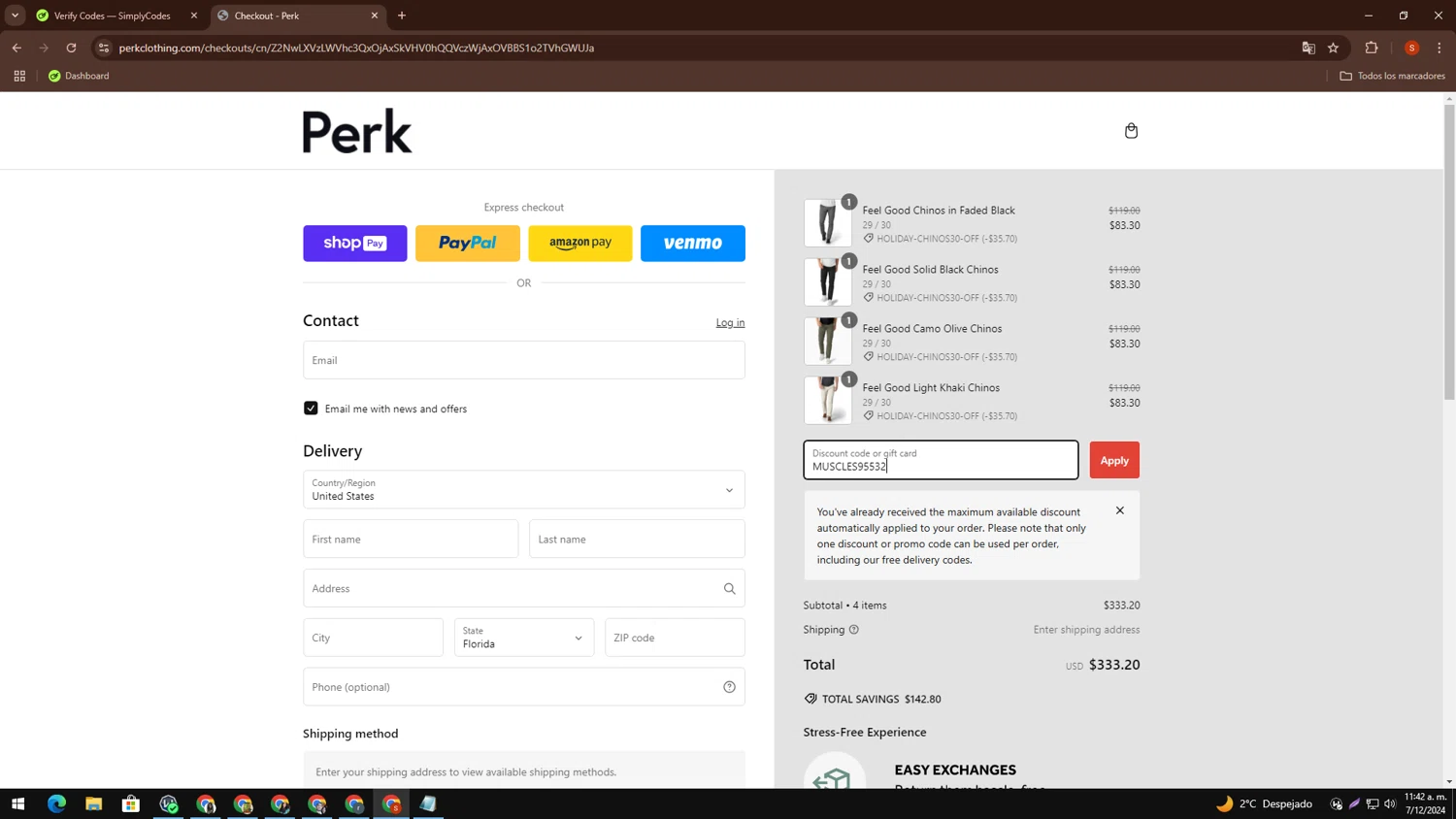Open new browser tab with plus
The image size is (1456, 819).
tap(402, 16)
